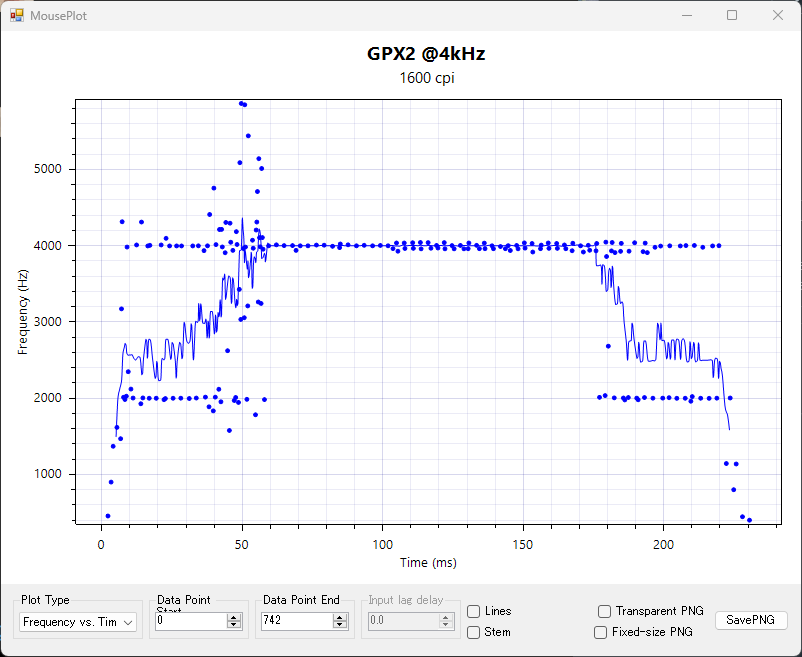This screenshot has height=657, width=802.
Task: Decrease Data Point End with down arrow
Action: 340,625
